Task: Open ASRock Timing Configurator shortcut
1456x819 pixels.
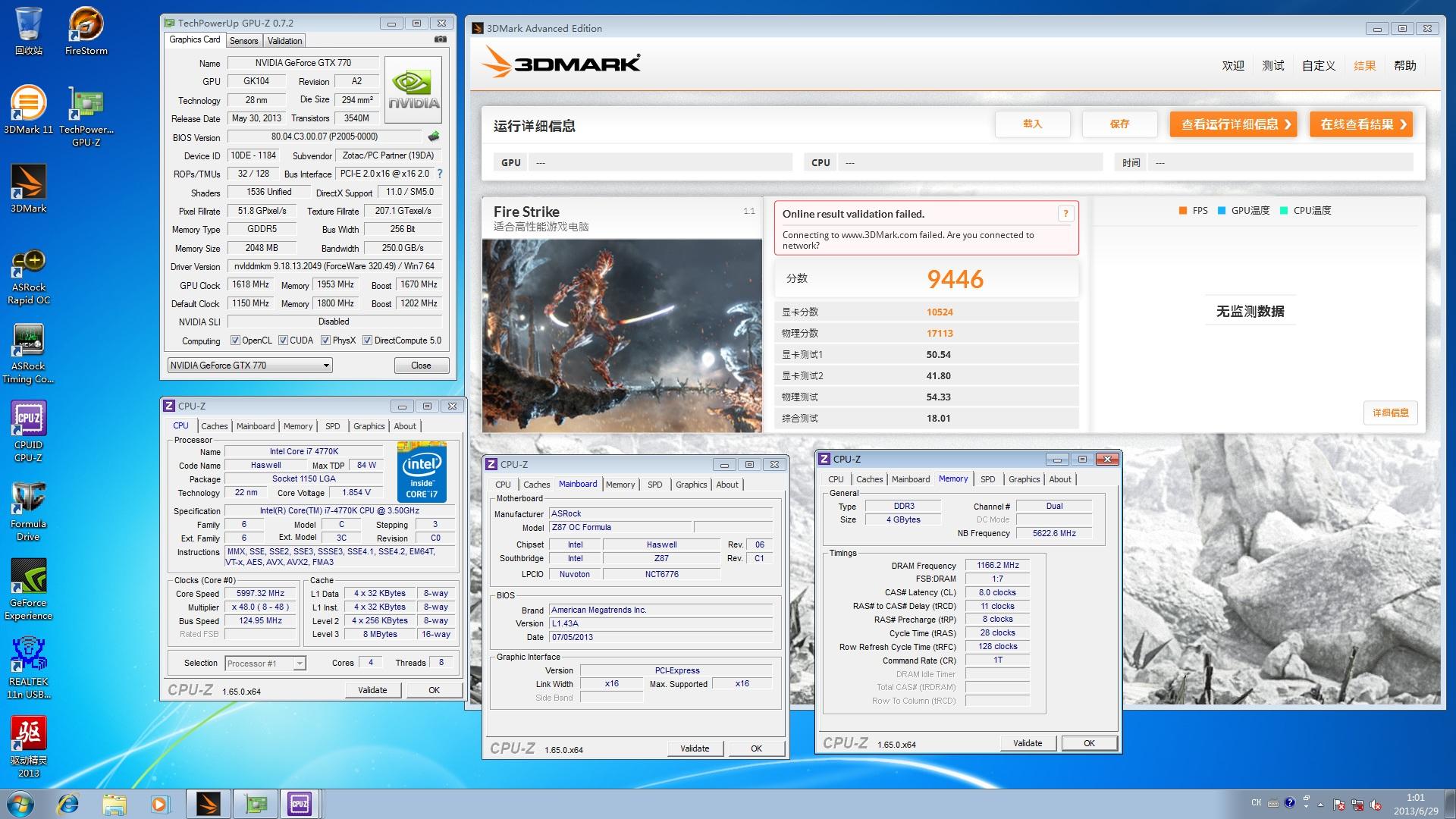Action: pyautogui.click(x=29, y=355)
